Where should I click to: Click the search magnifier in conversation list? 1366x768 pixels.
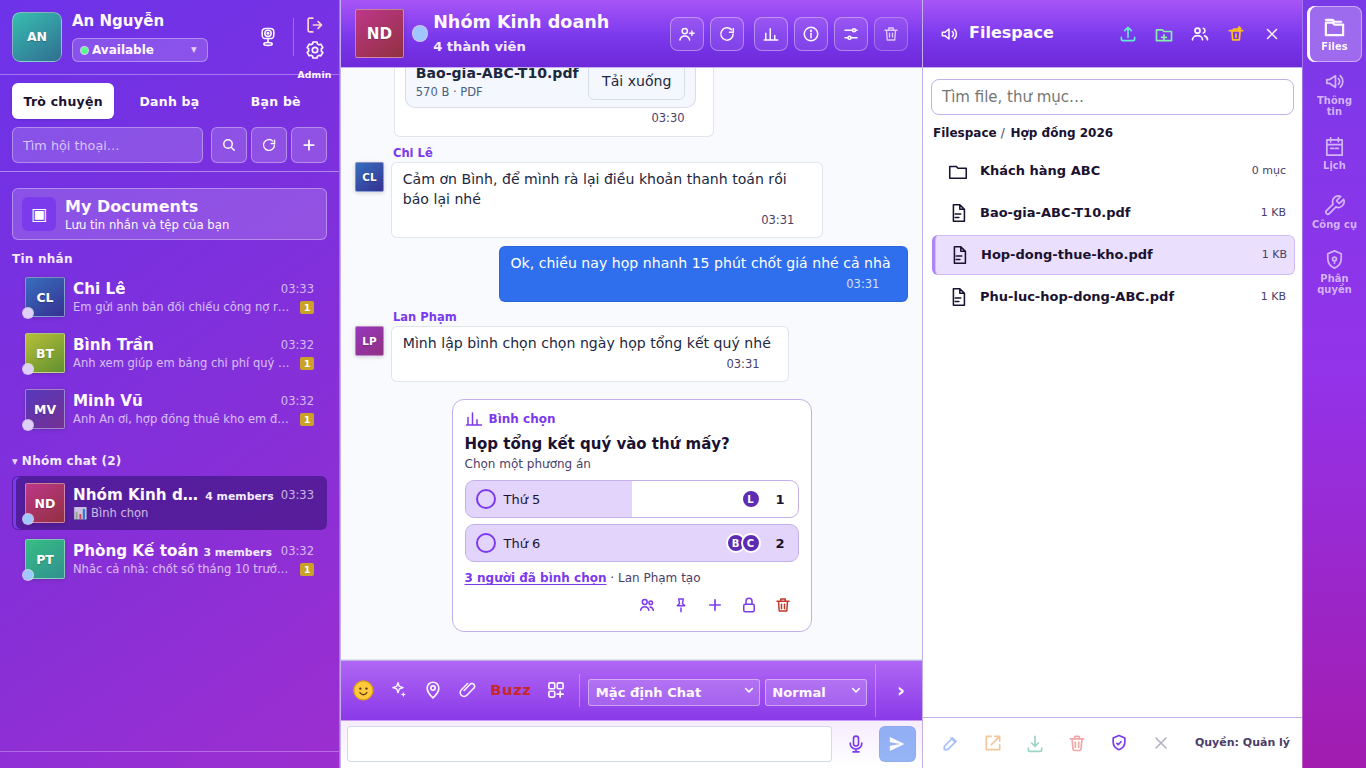(x=229, y=145)
